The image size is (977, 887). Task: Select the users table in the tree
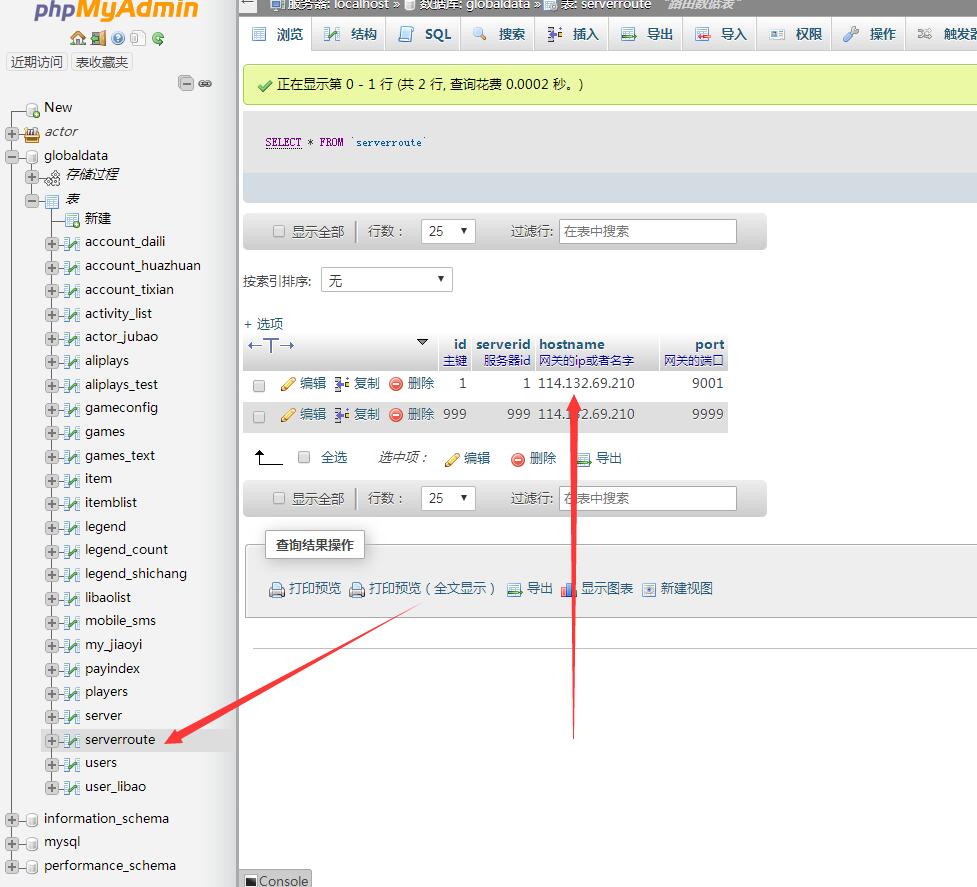coord(101,763)
